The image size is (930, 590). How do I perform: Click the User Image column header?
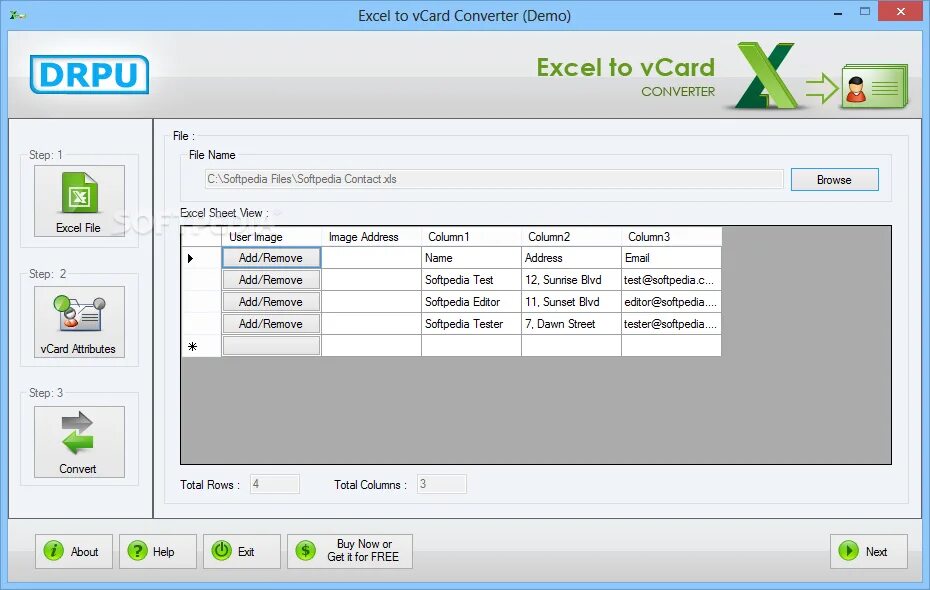pos(271,237)
